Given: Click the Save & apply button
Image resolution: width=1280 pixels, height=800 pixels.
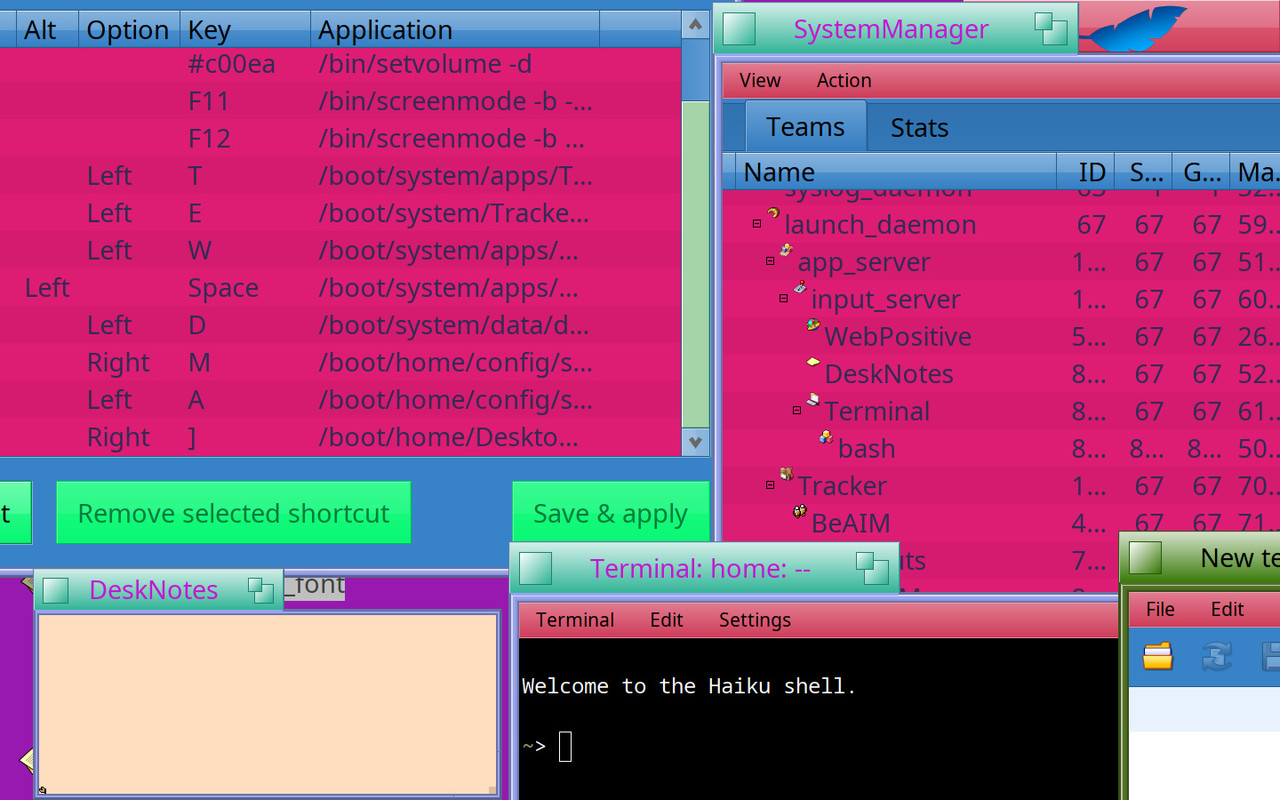Looking at the screenshot, I should point(610,513).
